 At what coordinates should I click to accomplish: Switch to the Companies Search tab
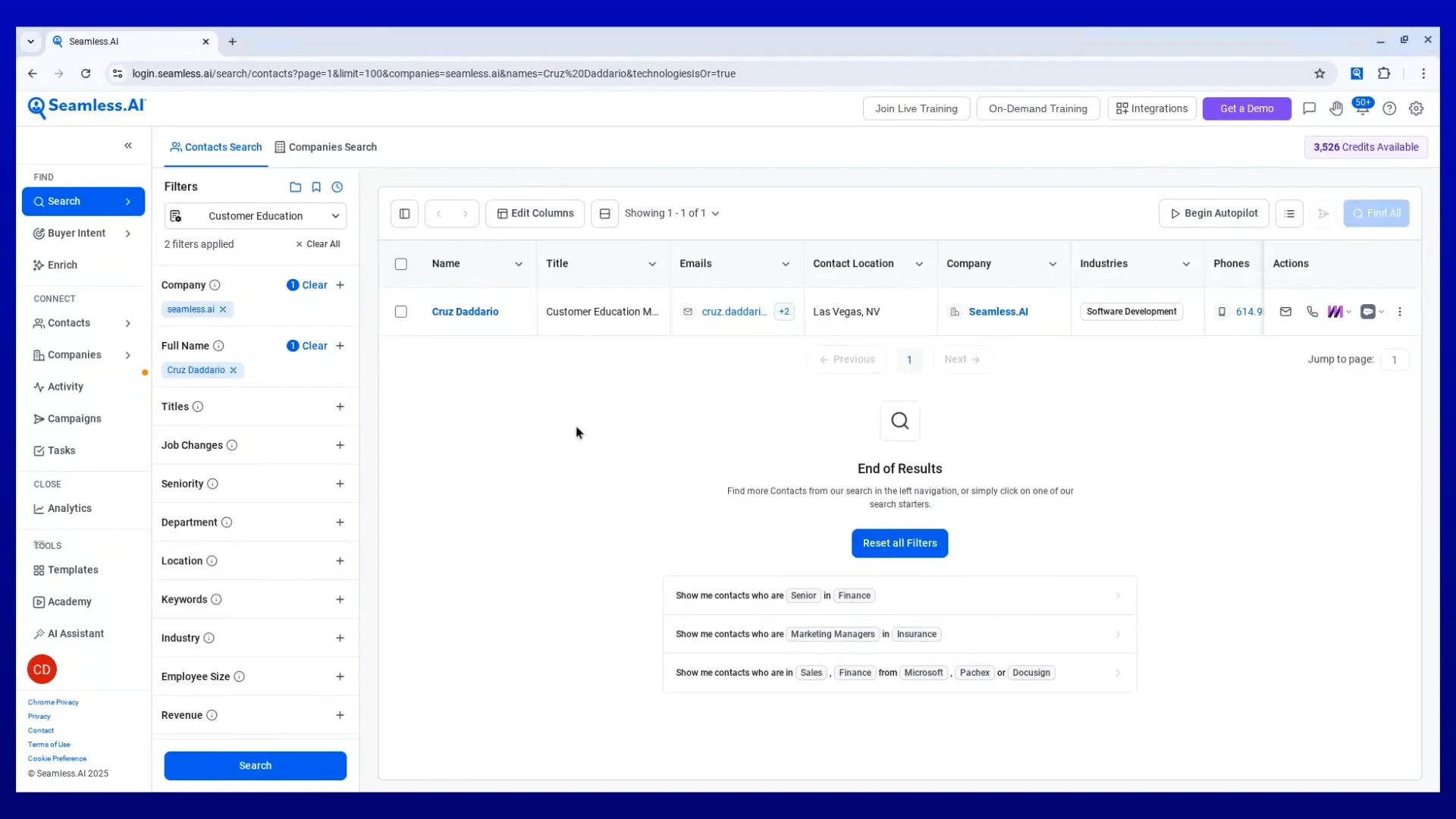click(325, 147)
